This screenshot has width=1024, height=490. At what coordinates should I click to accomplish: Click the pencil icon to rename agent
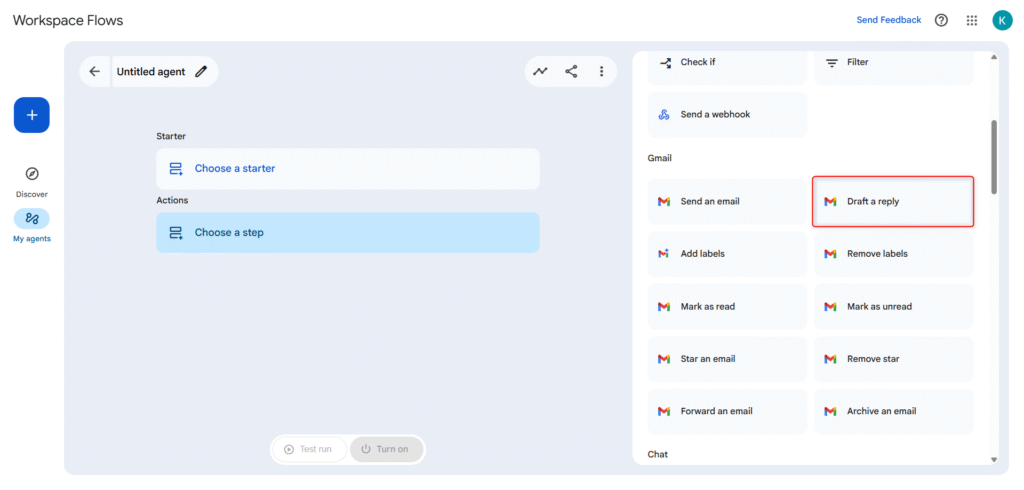click(x=202, y=72)
